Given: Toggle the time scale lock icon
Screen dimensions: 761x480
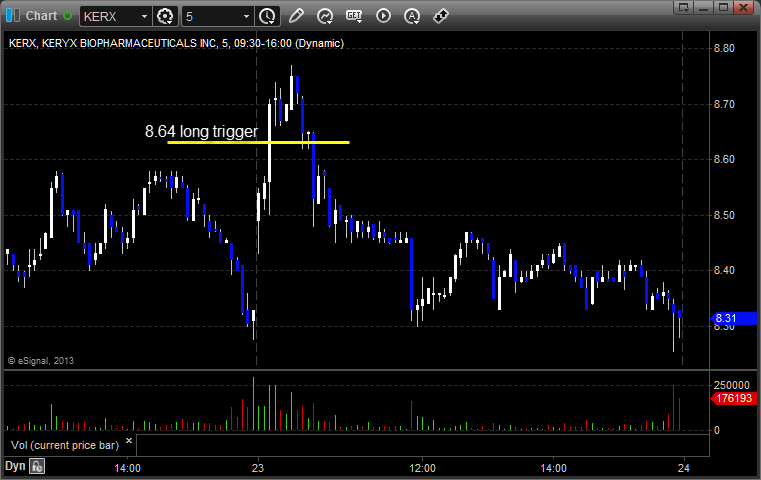Looking at the screenshot, I should (37, 466).
